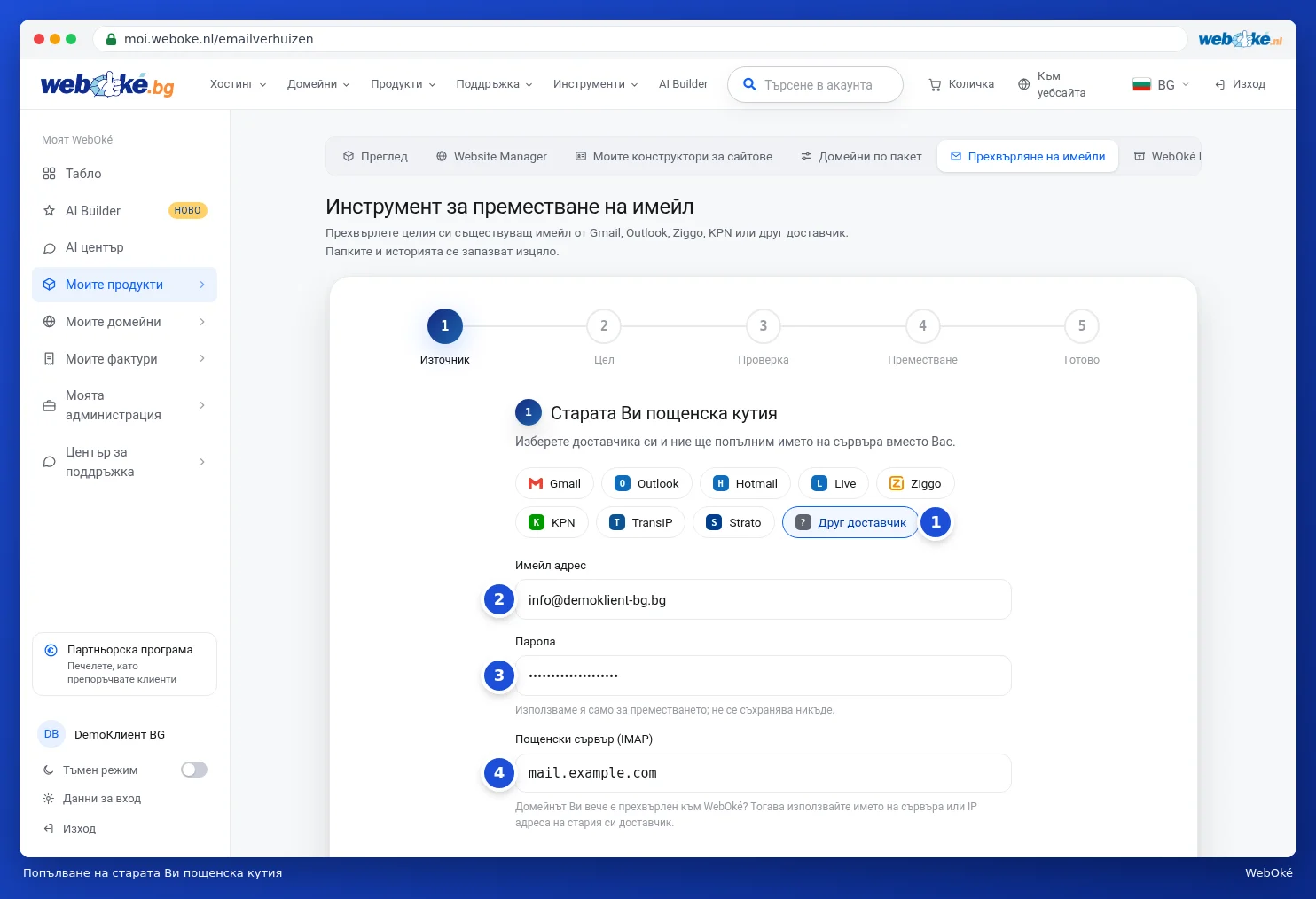This screenshot has height=899, width=1316.
Task: Open the BG language selector
Action: (1161, 84)
